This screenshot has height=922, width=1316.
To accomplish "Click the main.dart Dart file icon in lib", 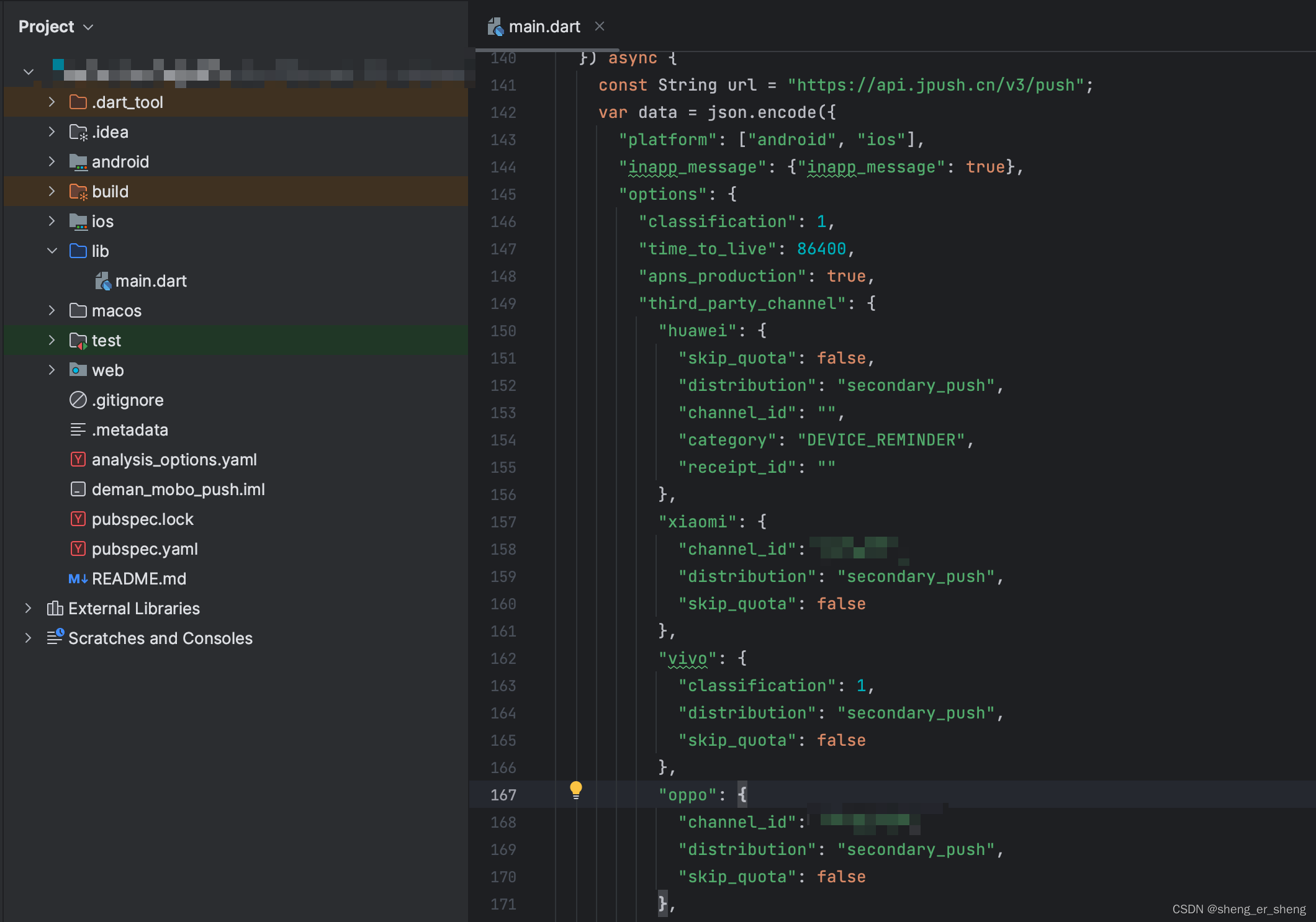I will (103, 281).
